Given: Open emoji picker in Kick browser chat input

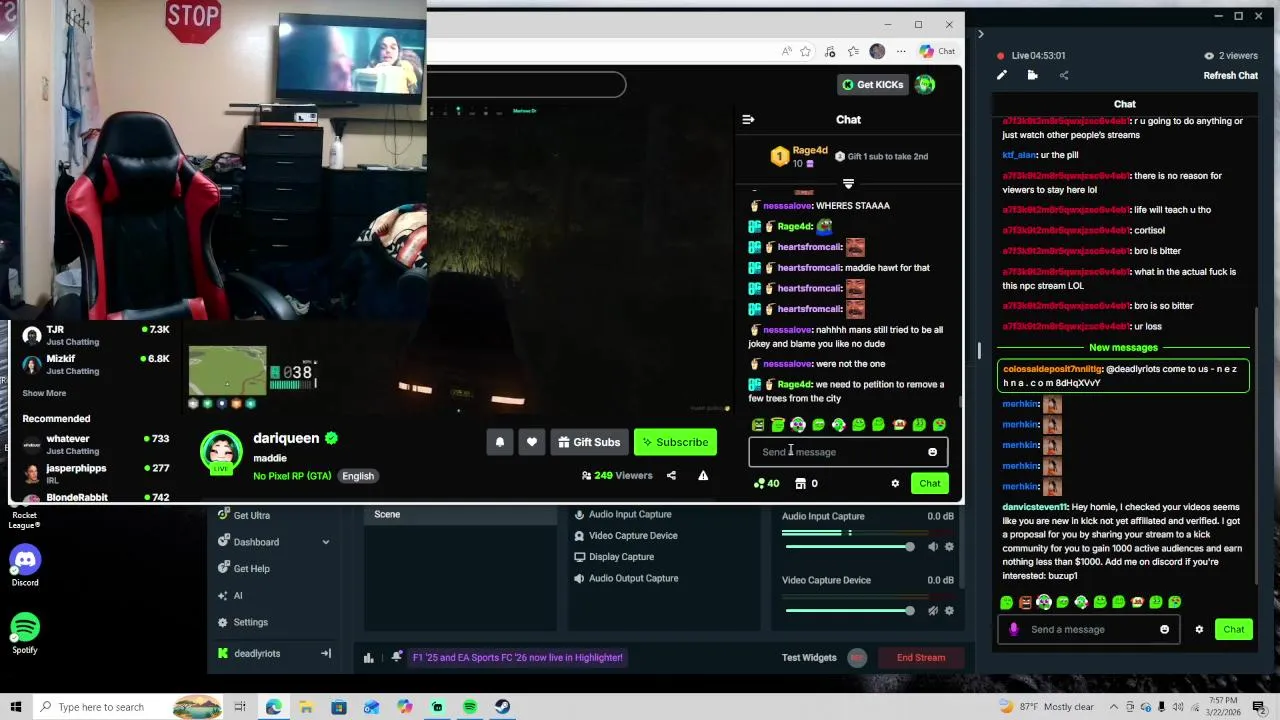Looking at the screenshot, I should [x=932, y=452].
